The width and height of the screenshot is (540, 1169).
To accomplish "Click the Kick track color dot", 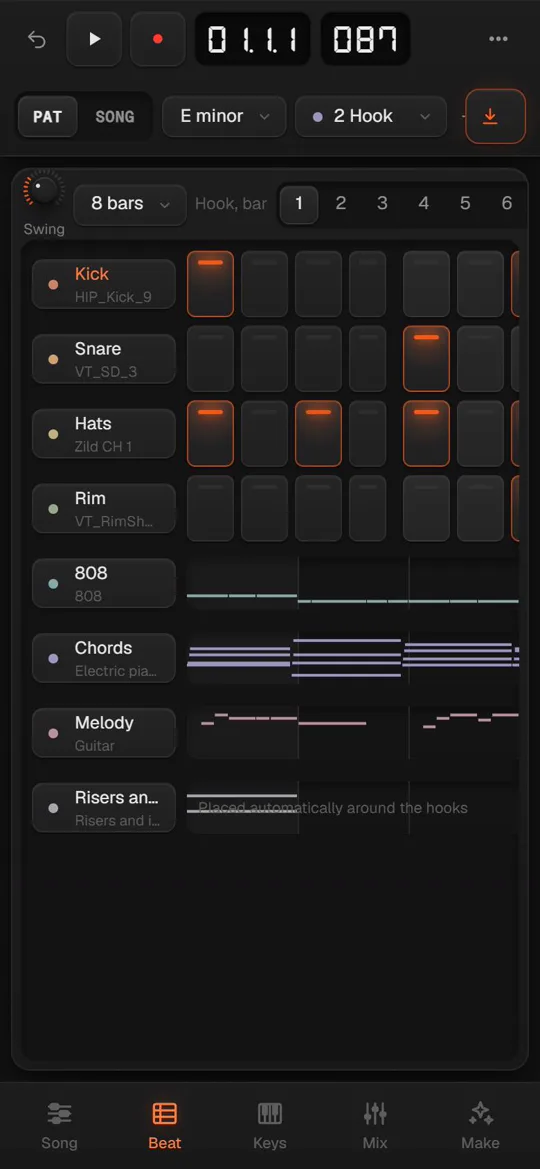I will tap(53, 284).
